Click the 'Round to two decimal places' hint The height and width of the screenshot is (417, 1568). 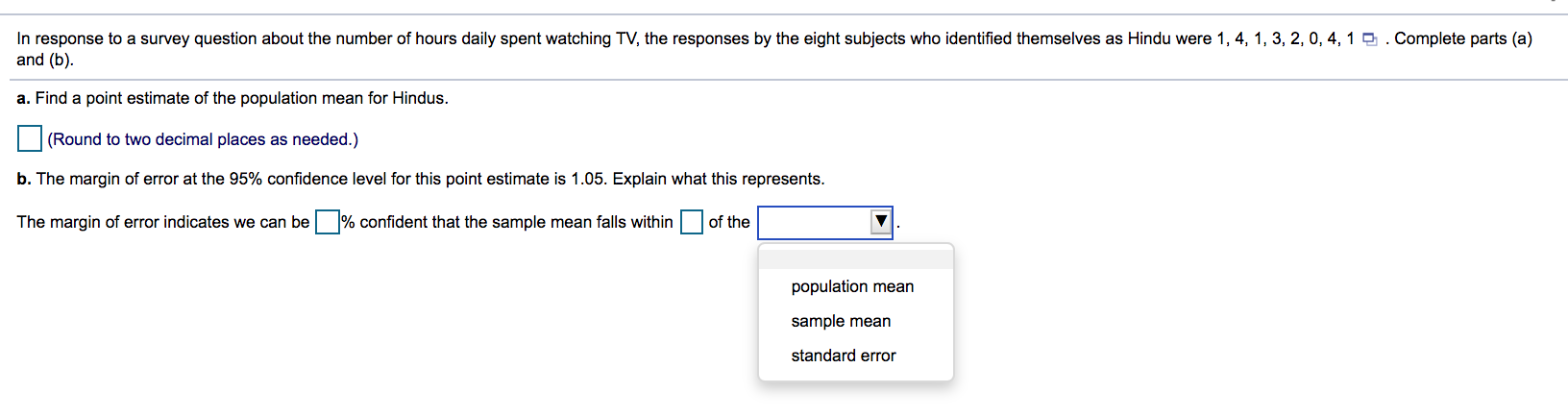point(203,139)
